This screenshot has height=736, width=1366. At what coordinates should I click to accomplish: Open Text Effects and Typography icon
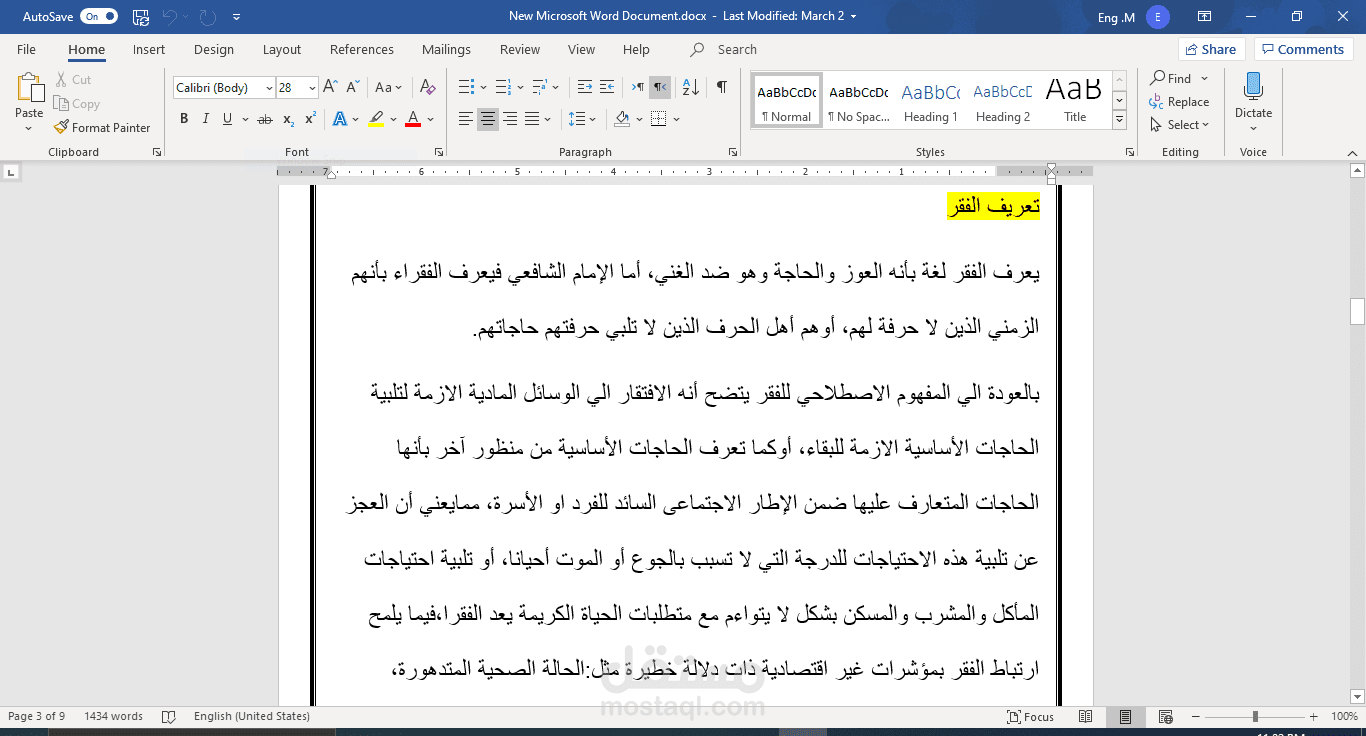(x=339, y=119)
